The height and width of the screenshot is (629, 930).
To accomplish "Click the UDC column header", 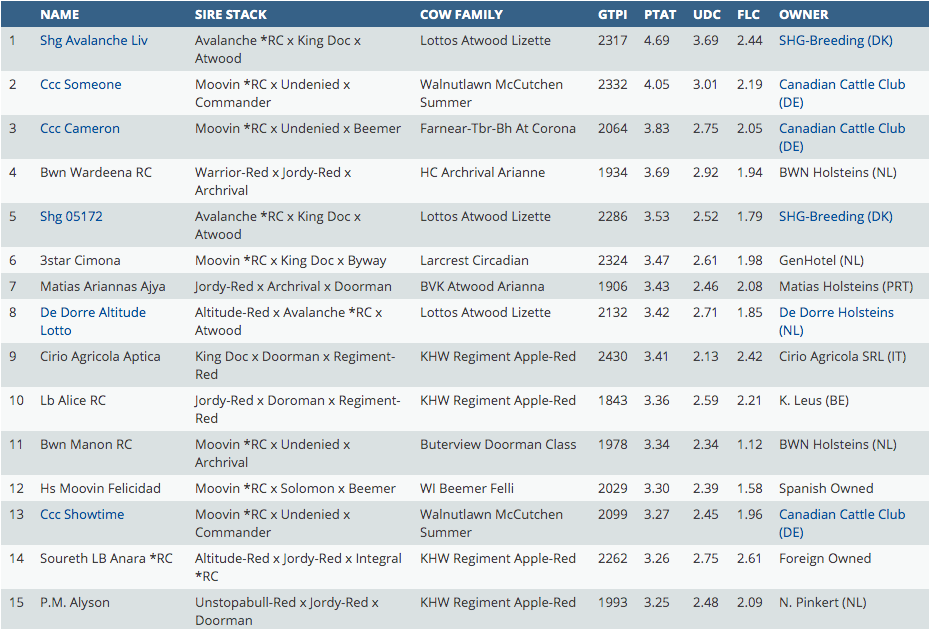I will click(x=706, y=15).
